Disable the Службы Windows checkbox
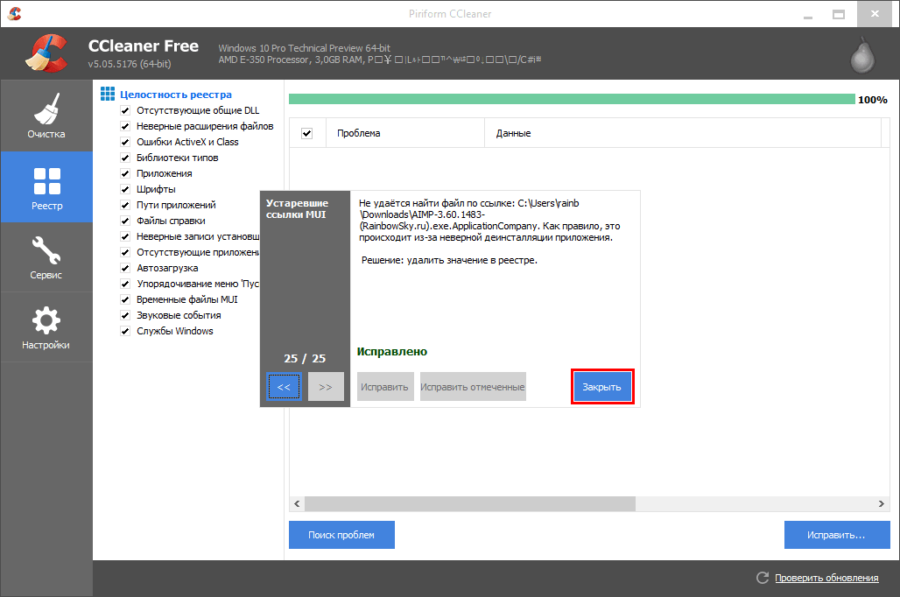This screenshot has width=900, height=597. 125,331
